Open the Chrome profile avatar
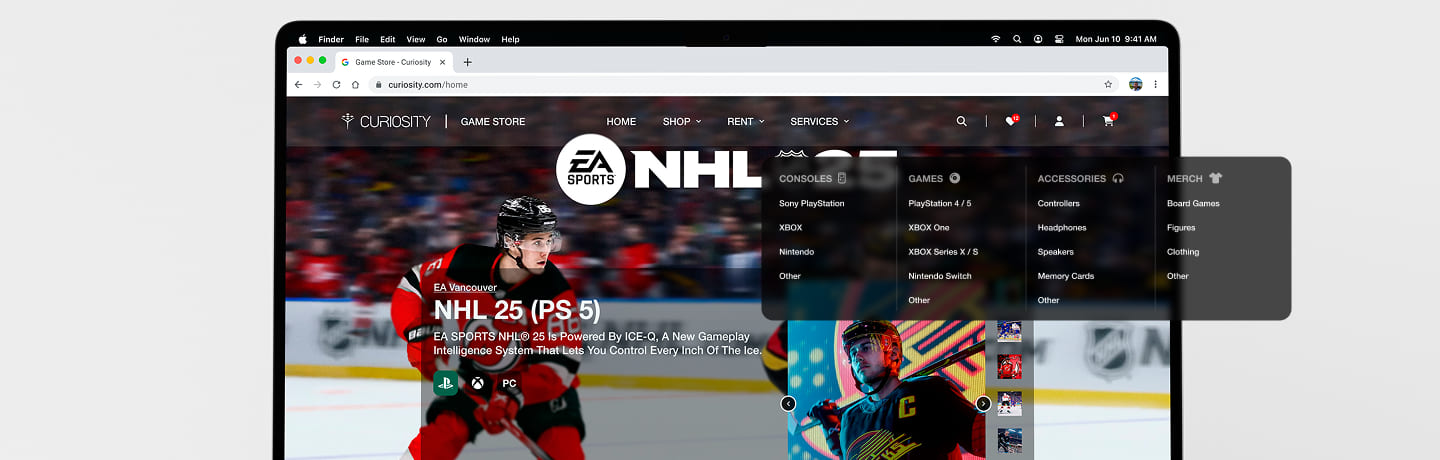The image size is (1440, 460). (x=1135, y=85)
